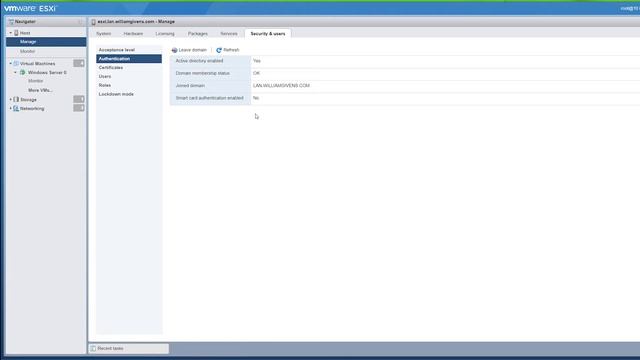Click the Refresh arrow icon
This screenshot has width=640, height=360.
pyautogui.click(x=219, y=50)
